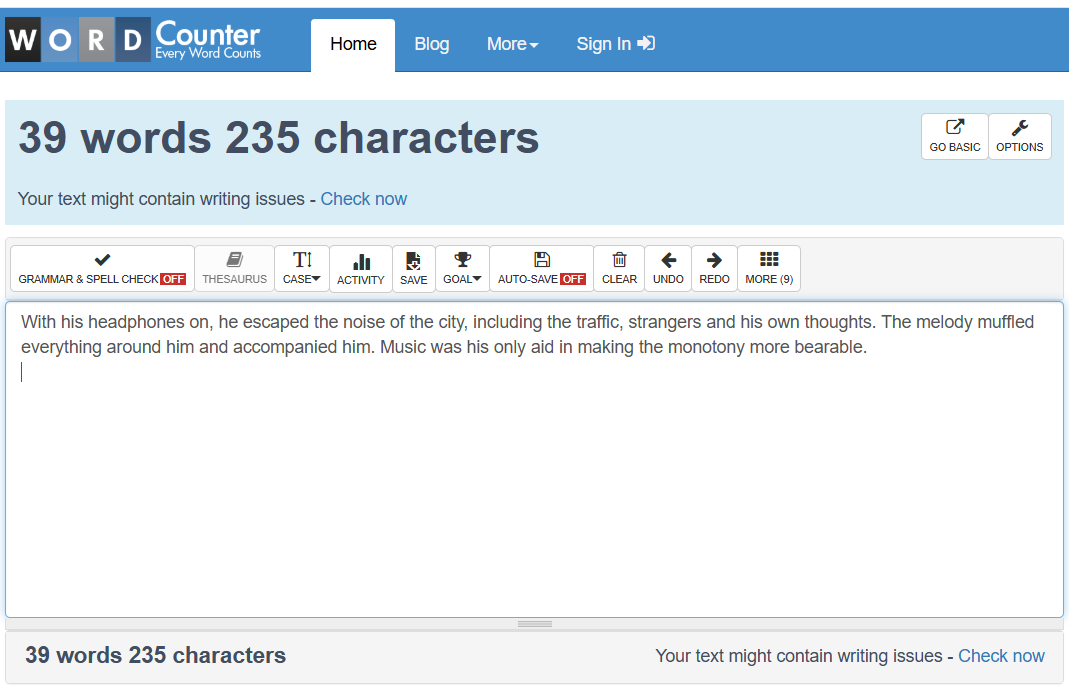The image size is (1069, 687).
Task: Open the Home tab
Action: pyautogui.click(x=353, y=44)
